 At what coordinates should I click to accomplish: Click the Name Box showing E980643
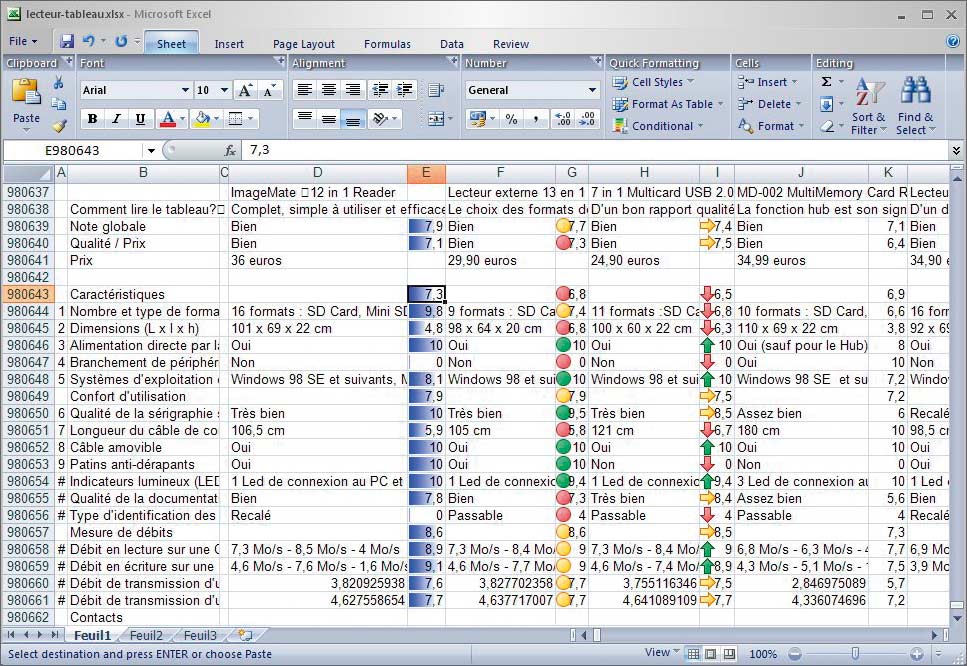(x=75, y=150)
